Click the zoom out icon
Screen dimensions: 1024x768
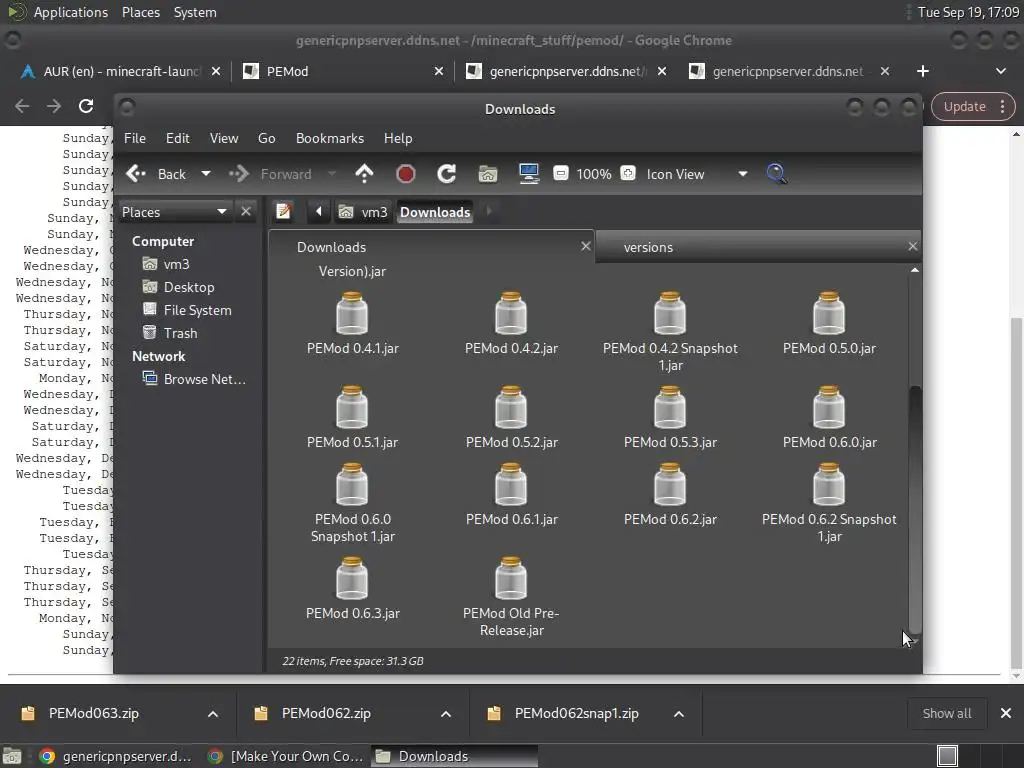560,173
